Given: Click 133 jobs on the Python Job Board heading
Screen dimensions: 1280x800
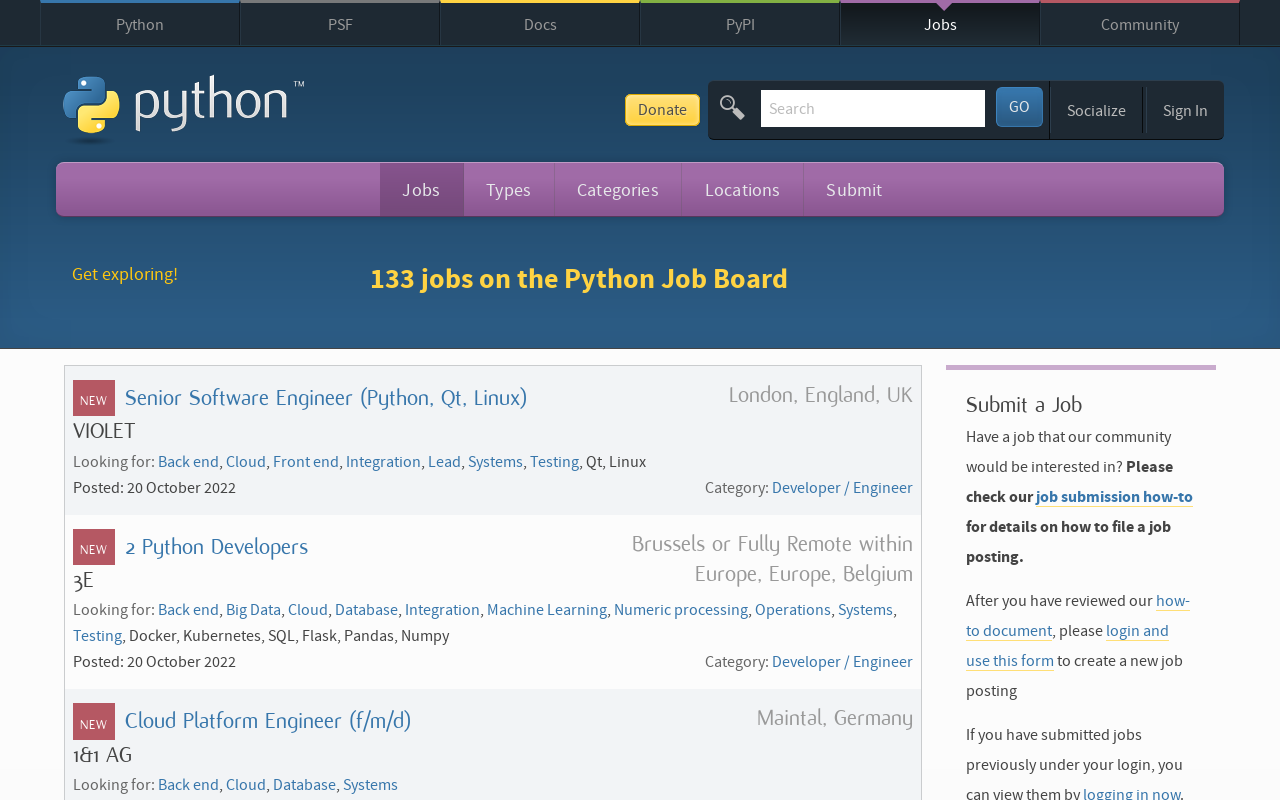Looking at the screenshot, I should pos(579,278).
